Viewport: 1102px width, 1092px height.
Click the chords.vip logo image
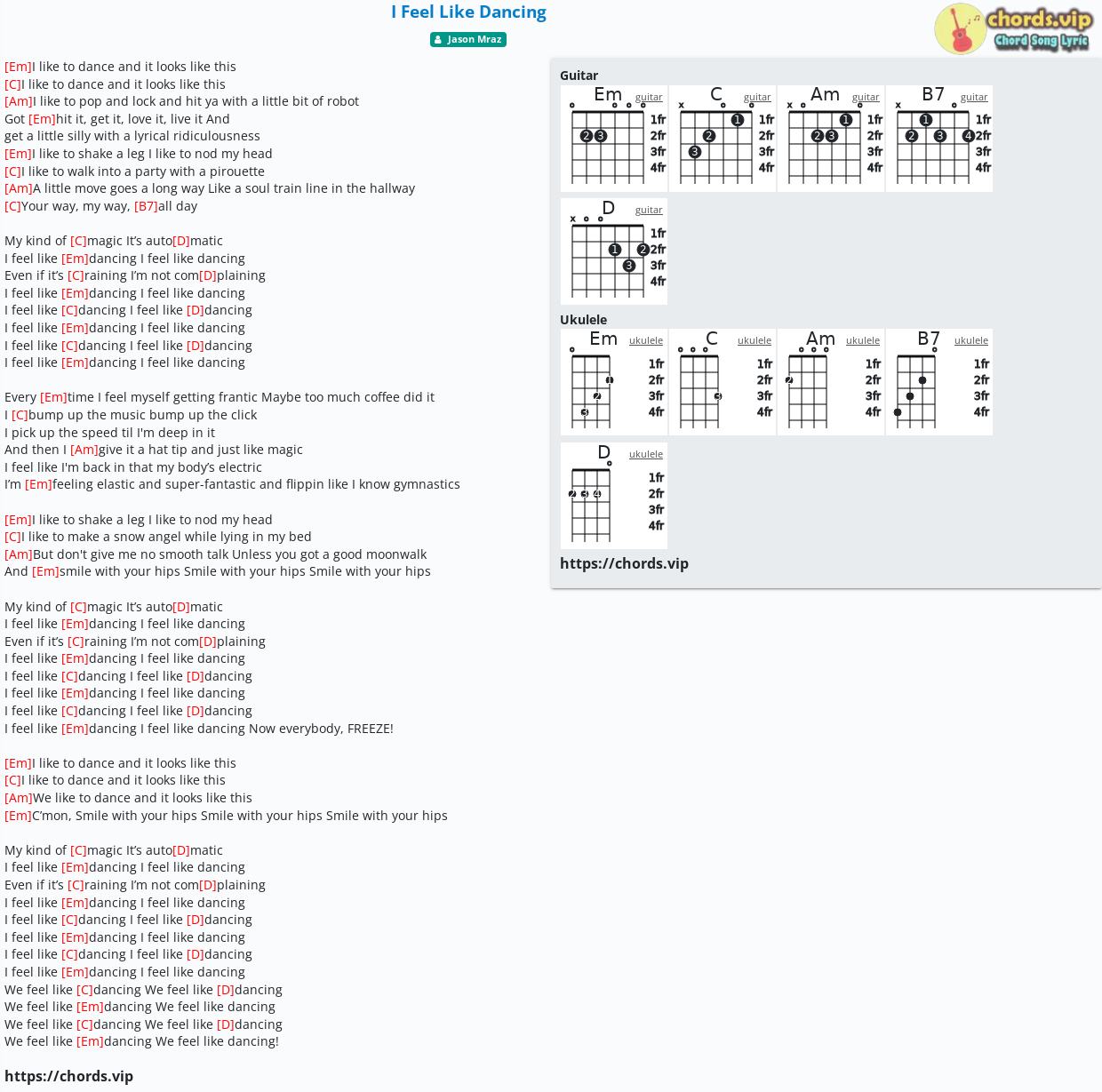pos(1012,28)
